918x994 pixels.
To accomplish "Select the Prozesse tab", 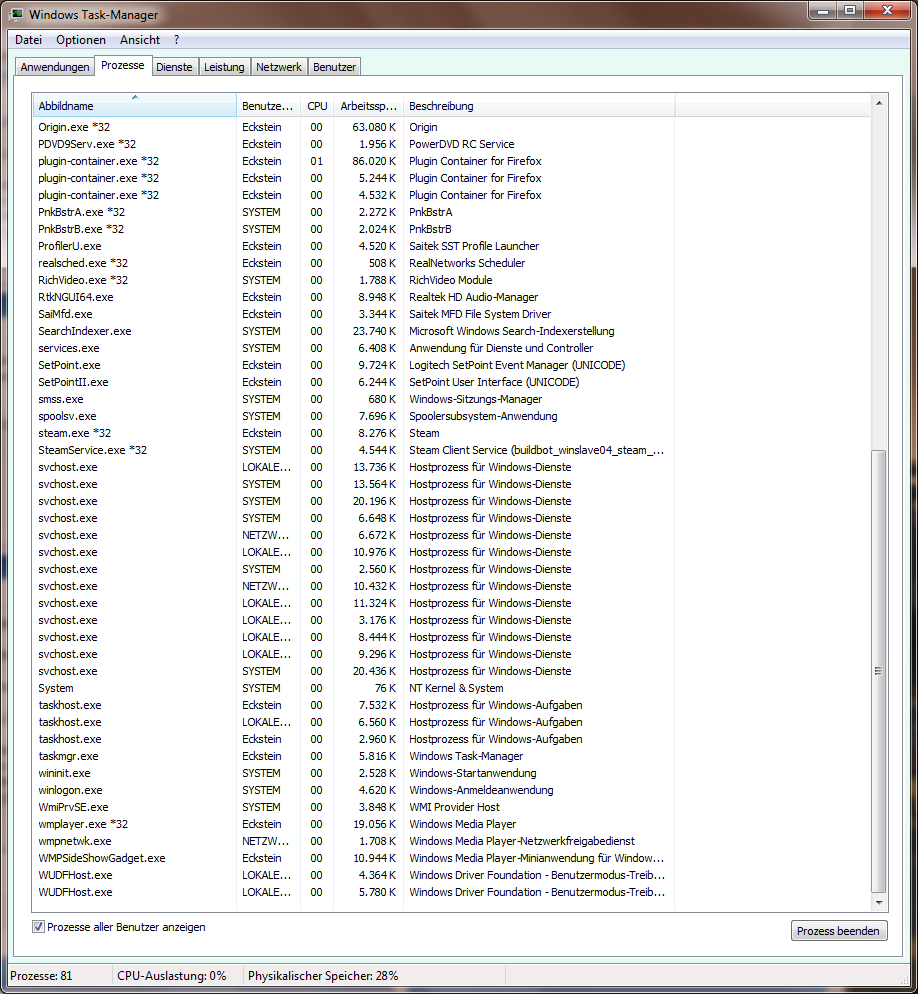I will [x=123, y=65].
